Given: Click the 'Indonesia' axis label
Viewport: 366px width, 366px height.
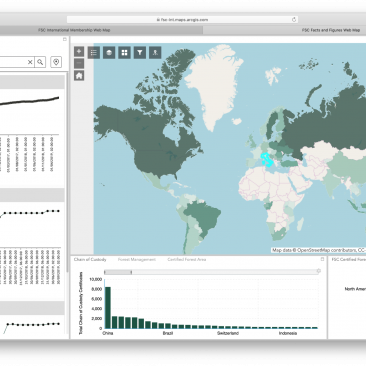Looking at the screenshot, I should 288,333.
